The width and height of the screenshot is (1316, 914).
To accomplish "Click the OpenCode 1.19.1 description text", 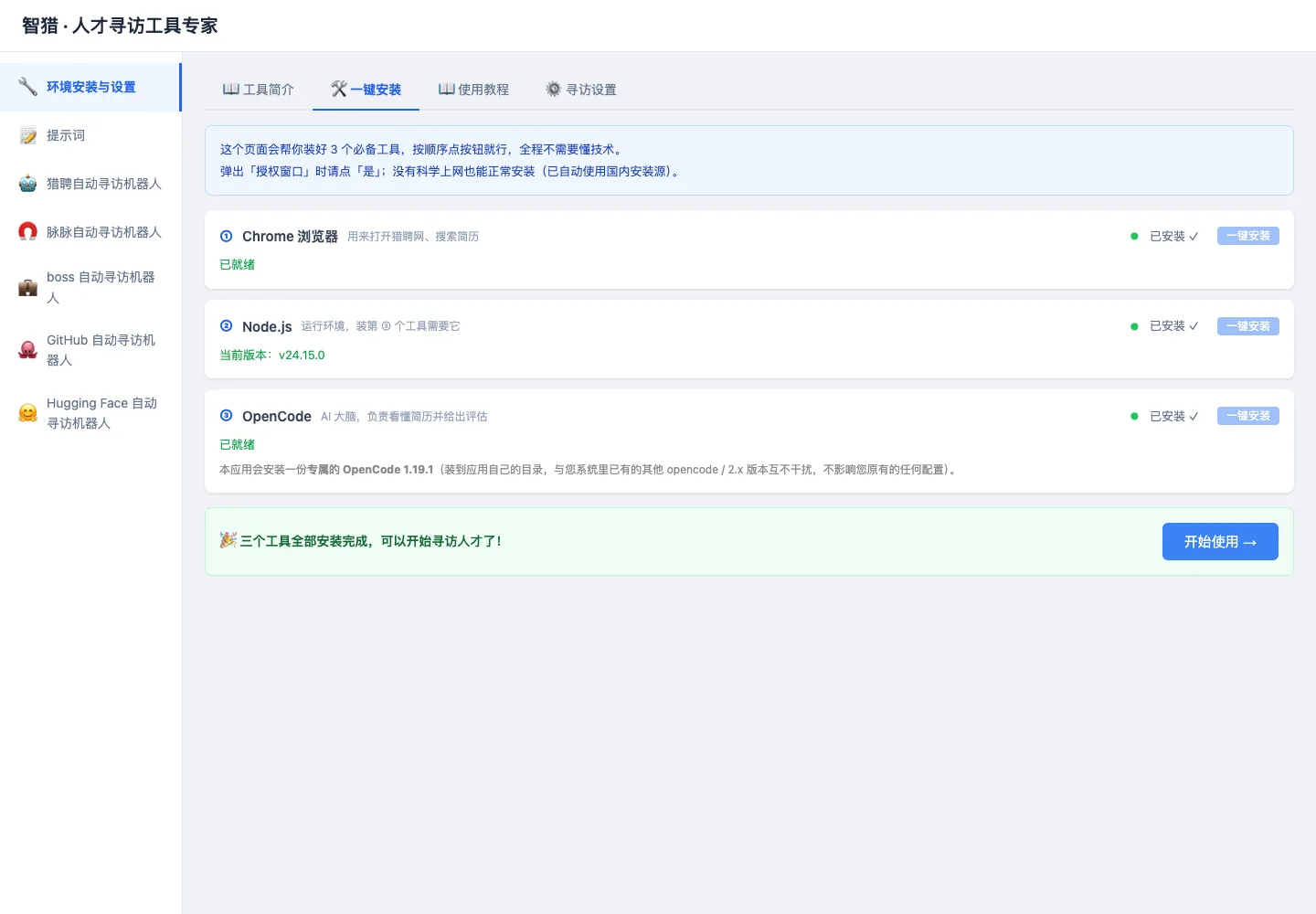I will [588, 470].
